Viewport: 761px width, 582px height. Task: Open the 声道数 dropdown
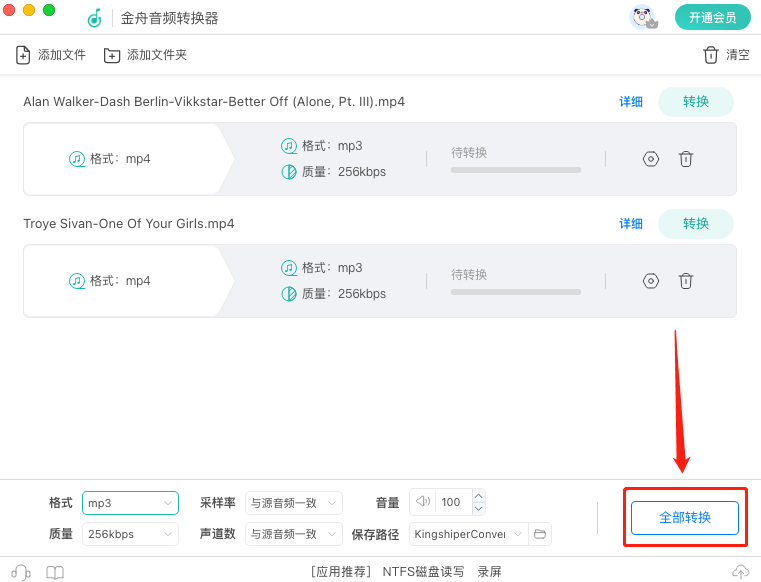[294, 534]
